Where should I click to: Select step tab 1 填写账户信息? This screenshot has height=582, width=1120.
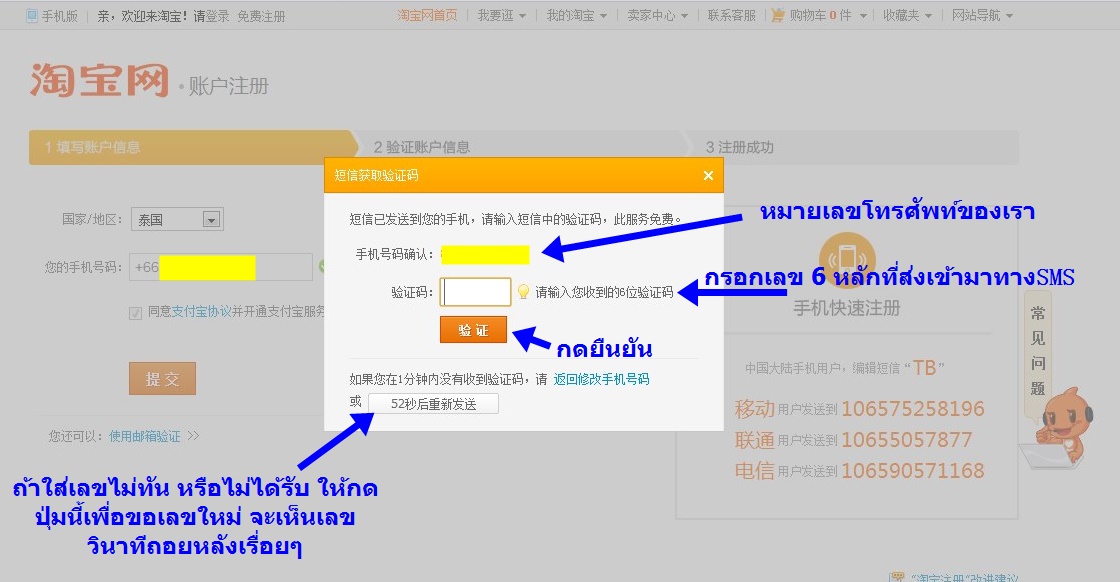pos(193,147)
